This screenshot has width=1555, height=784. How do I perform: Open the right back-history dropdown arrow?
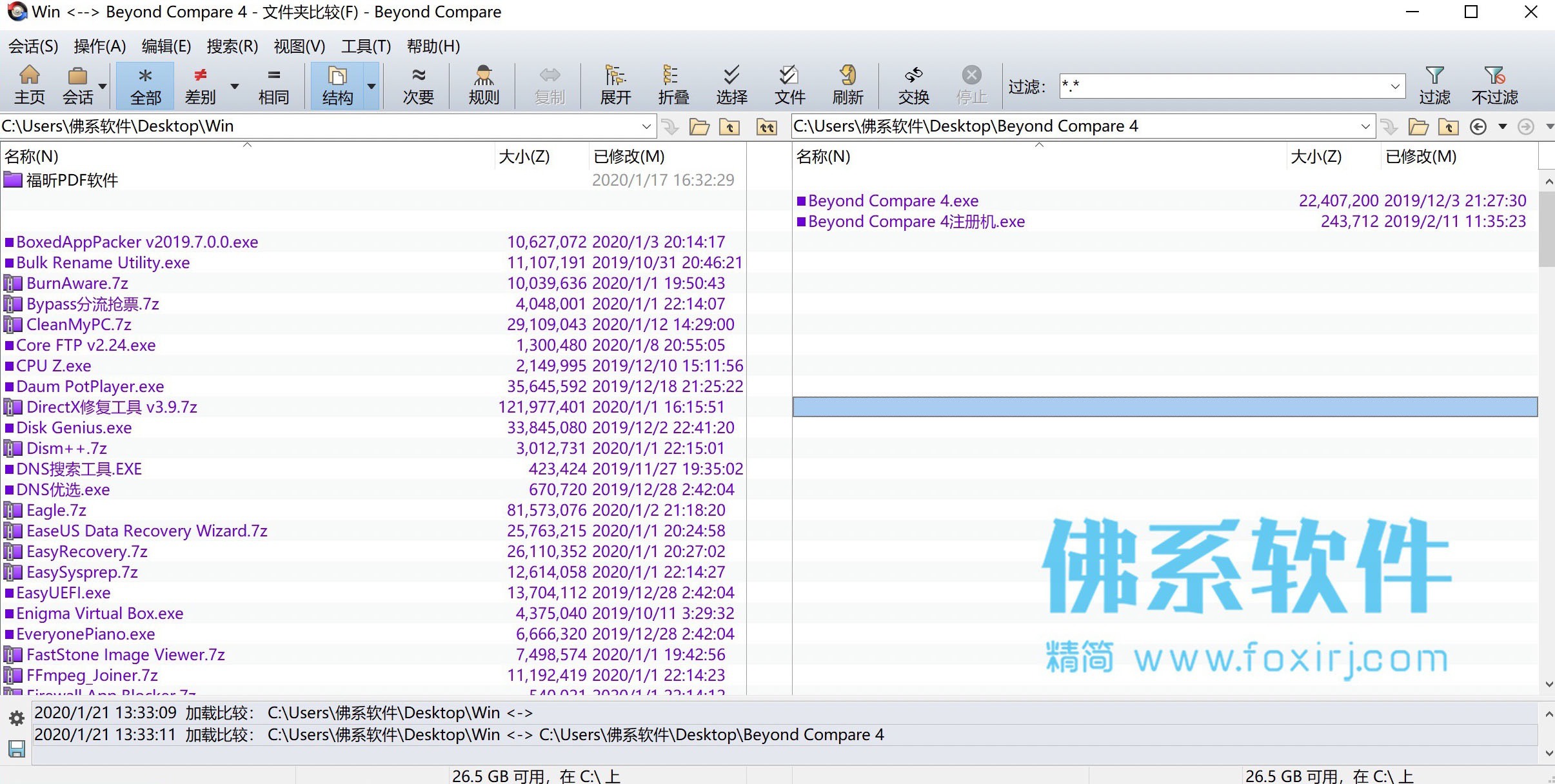click(x=1503, y=127)
